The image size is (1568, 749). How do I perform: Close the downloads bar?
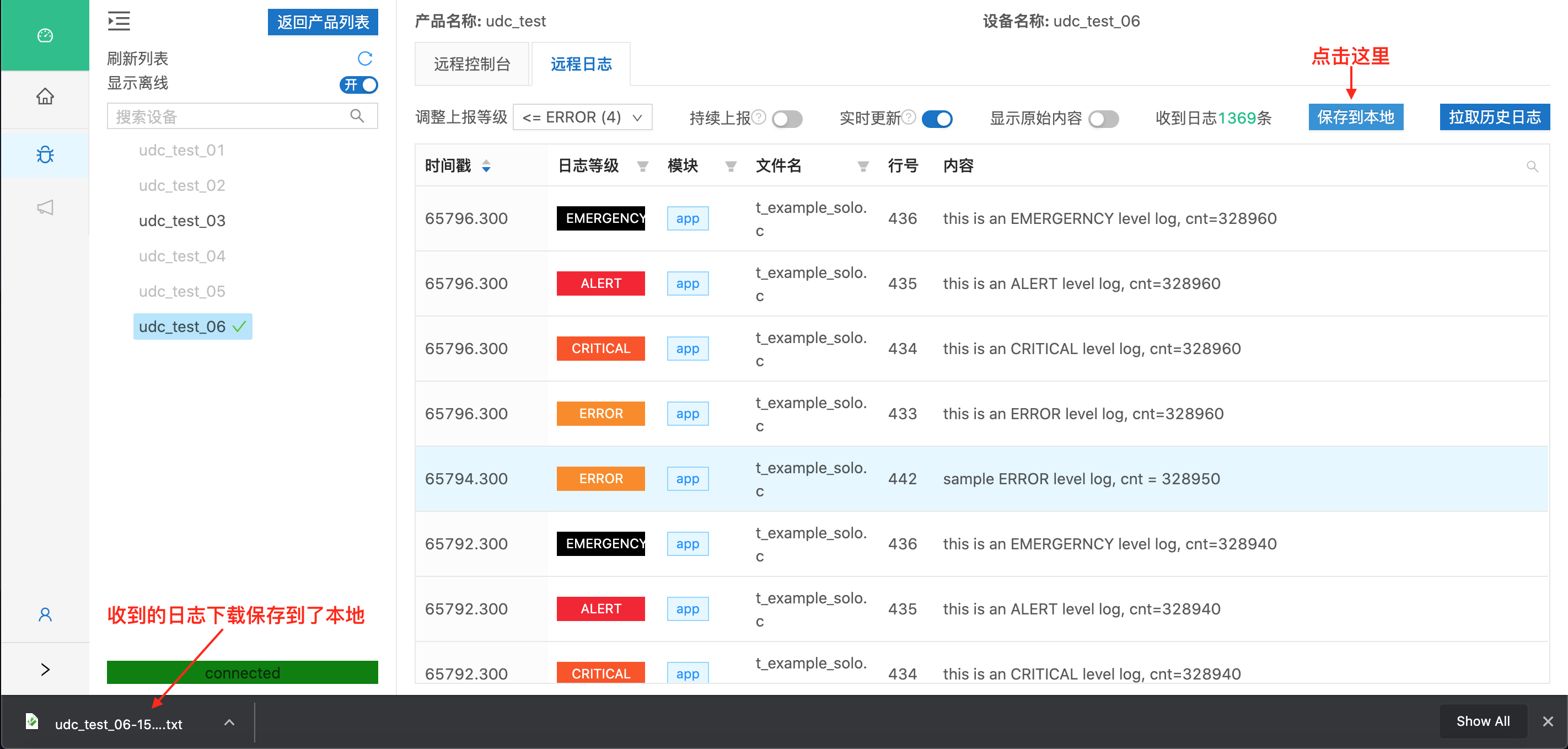click(x=1548, y=721)
